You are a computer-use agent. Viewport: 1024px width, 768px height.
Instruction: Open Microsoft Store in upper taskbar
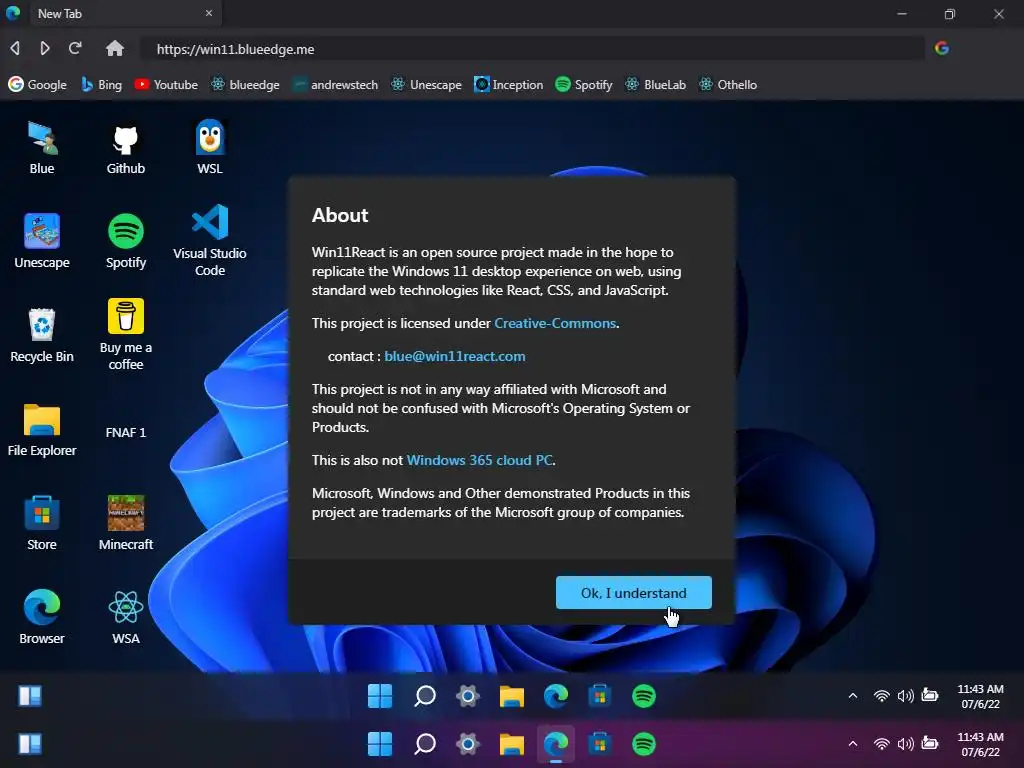click(x=600, y=696)
